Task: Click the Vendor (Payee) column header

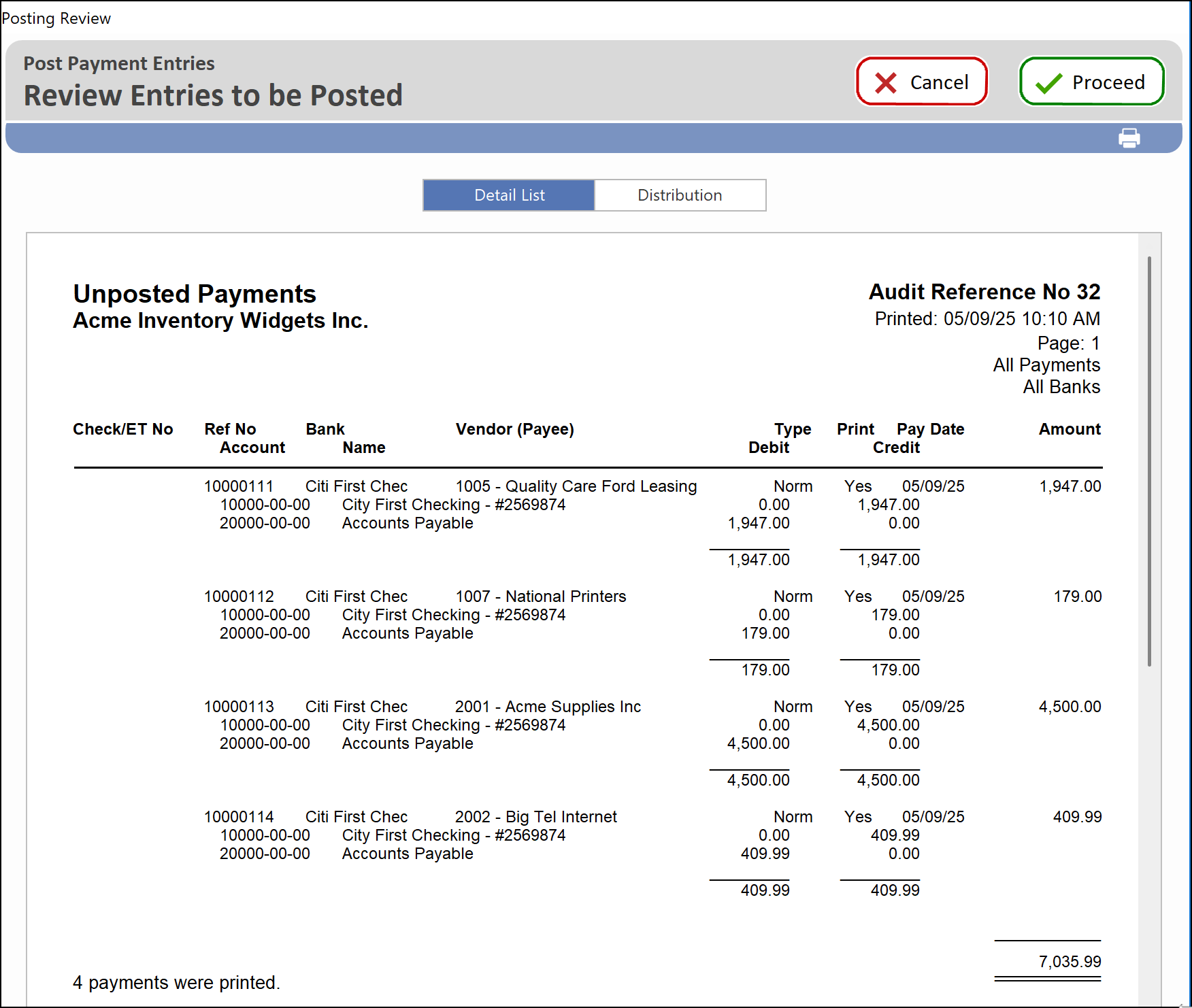Action: coord(515,429)
